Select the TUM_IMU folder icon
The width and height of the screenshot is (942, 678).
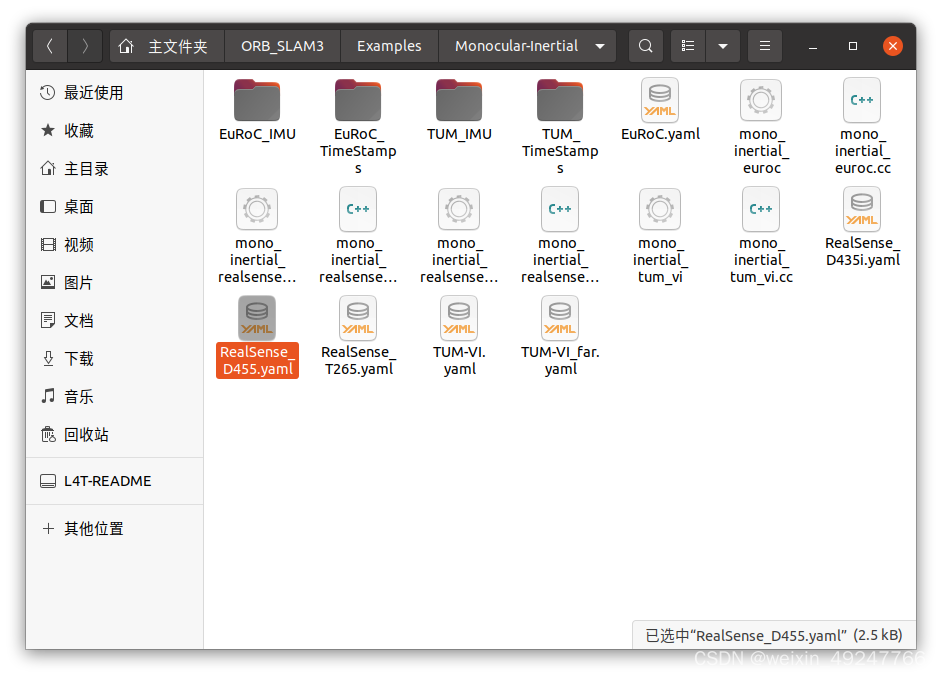click(x=459, y=100)
